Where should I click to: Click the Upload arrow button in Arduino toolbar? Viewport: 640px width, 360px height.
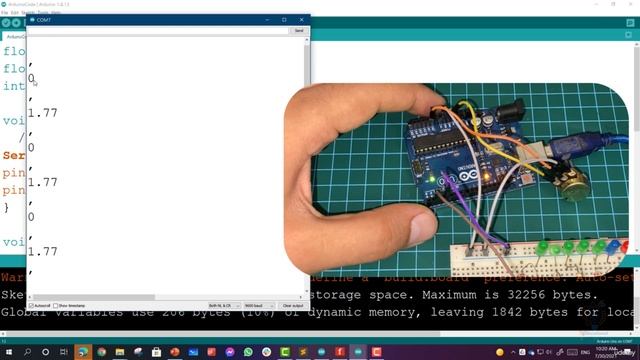(16, 23)
